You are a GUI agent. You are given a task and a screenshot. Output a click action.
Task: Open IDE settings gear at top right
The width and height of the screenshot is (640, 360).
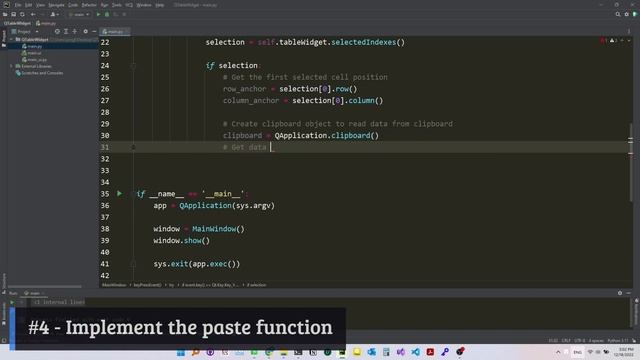[627, 14]
